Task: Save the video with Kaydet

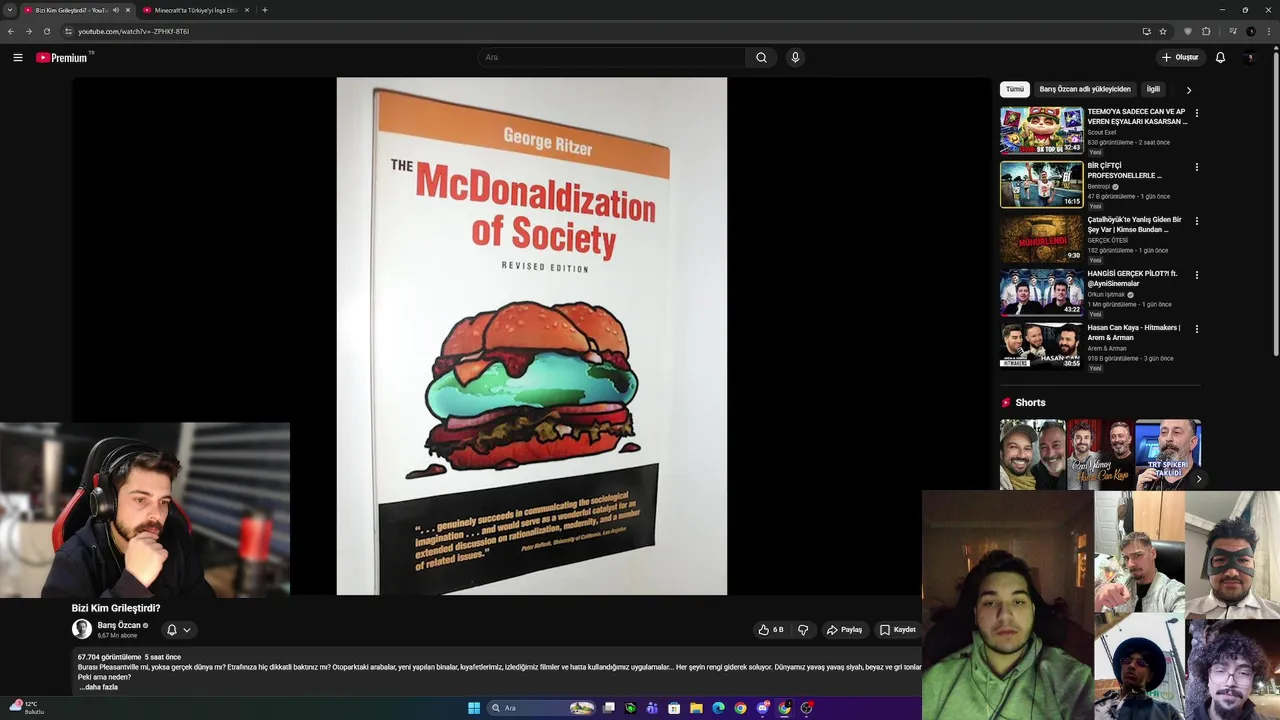Action: [x=898, y=630]
